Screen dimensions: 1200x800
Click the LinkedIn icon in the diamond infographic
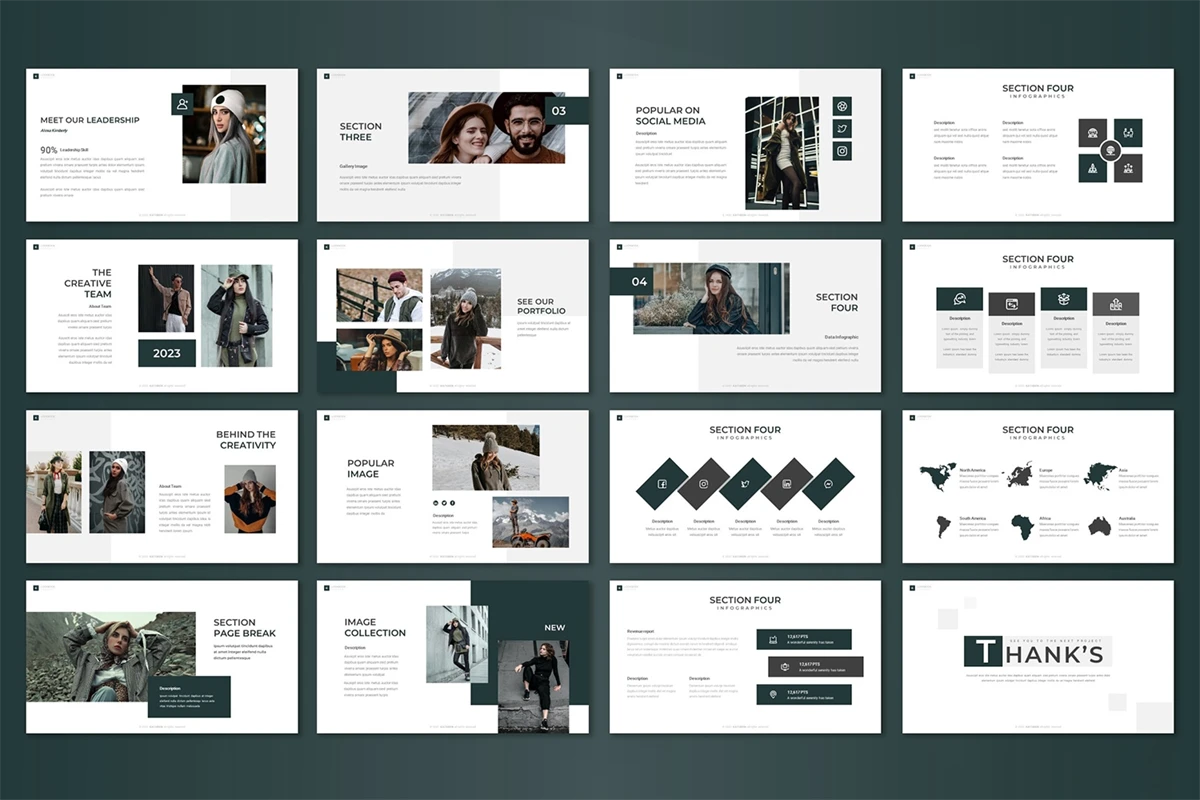pyautogui.click(x=787, y=484)
